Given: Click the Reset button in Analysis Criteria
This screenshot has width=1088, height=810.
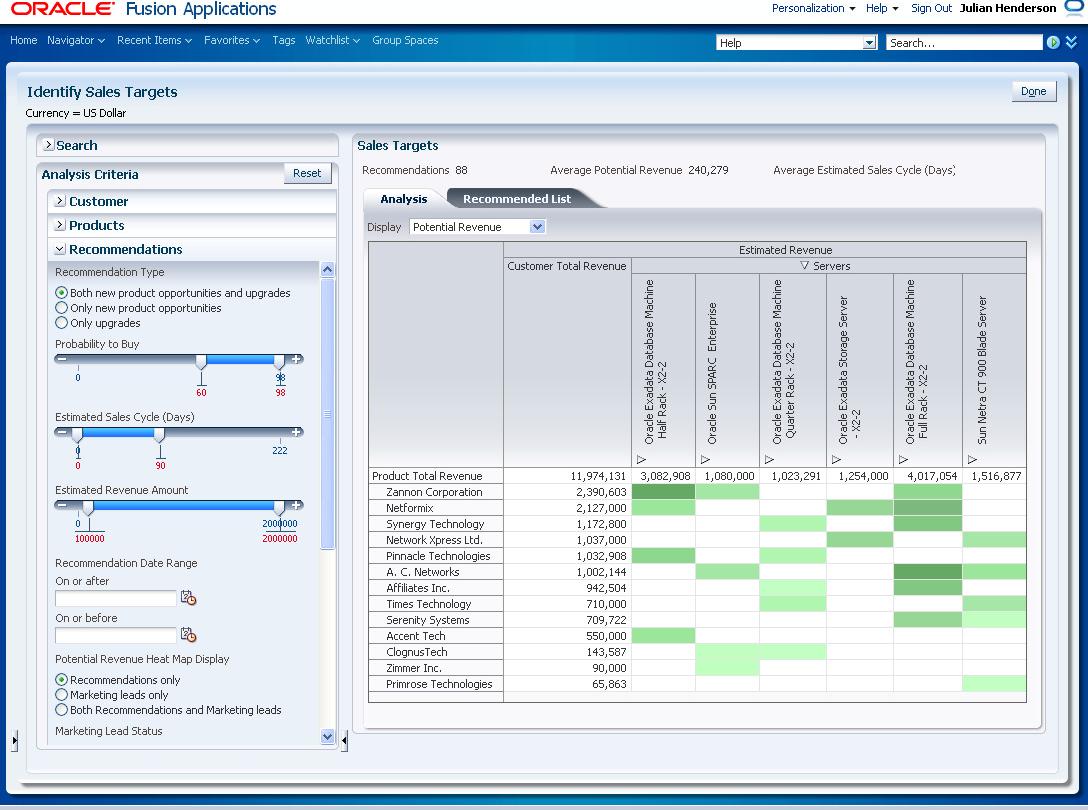Looking at the screenshot, I should [x=307, y=173].
